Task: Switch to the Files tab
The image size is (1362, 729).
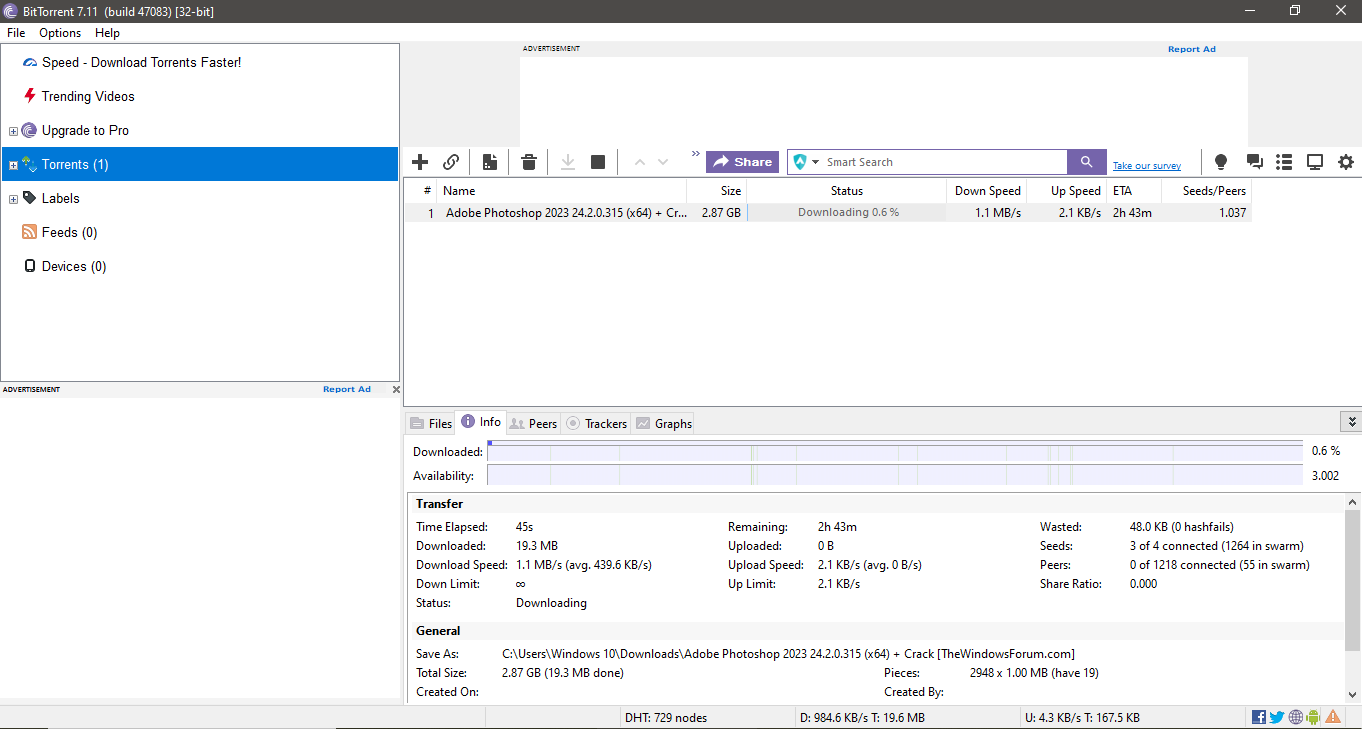Action: [x=431, y=423]
